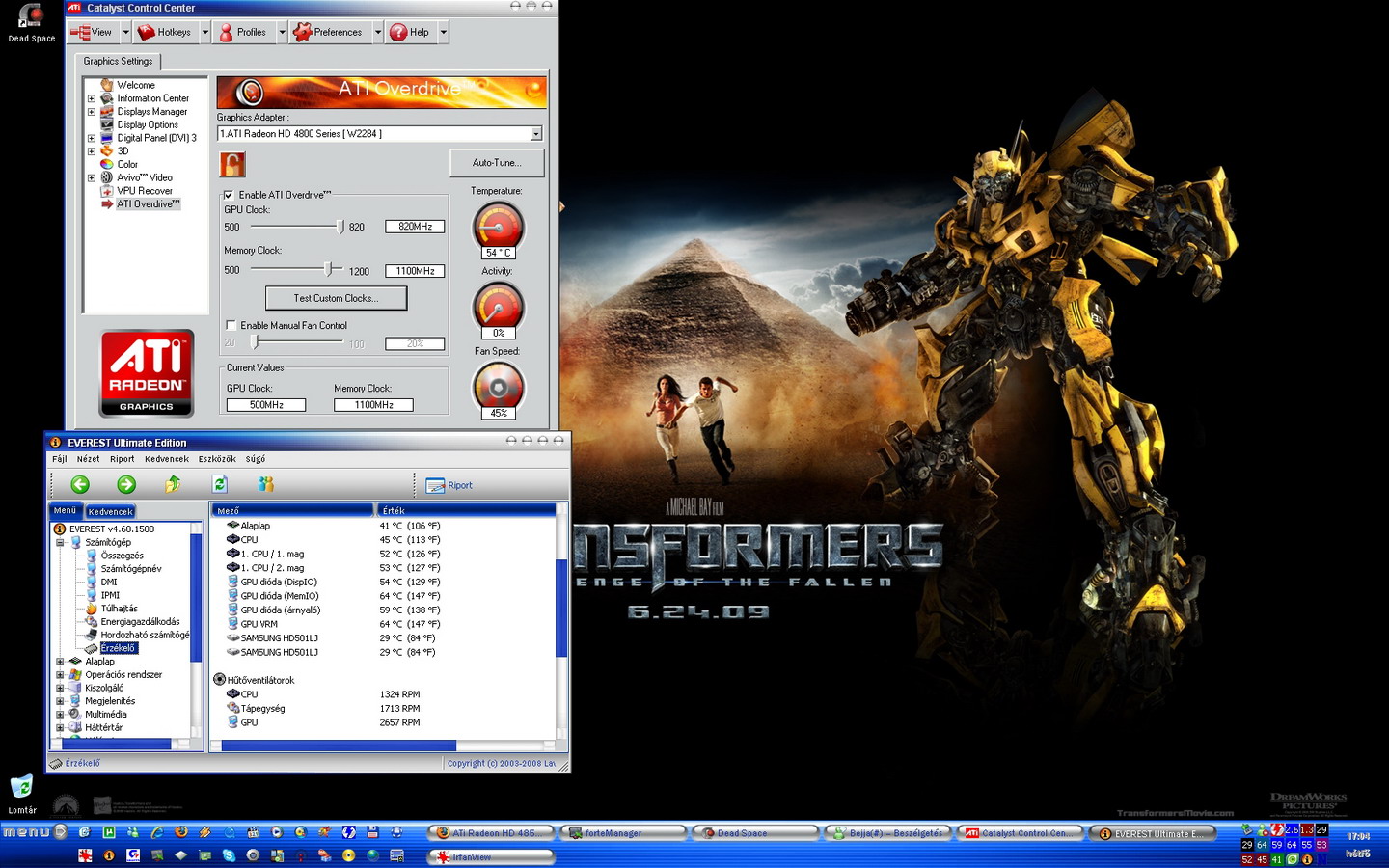Click the GPU Clock 820MHz value field
Screen dimensions: 1389x868
pos(415,227)
